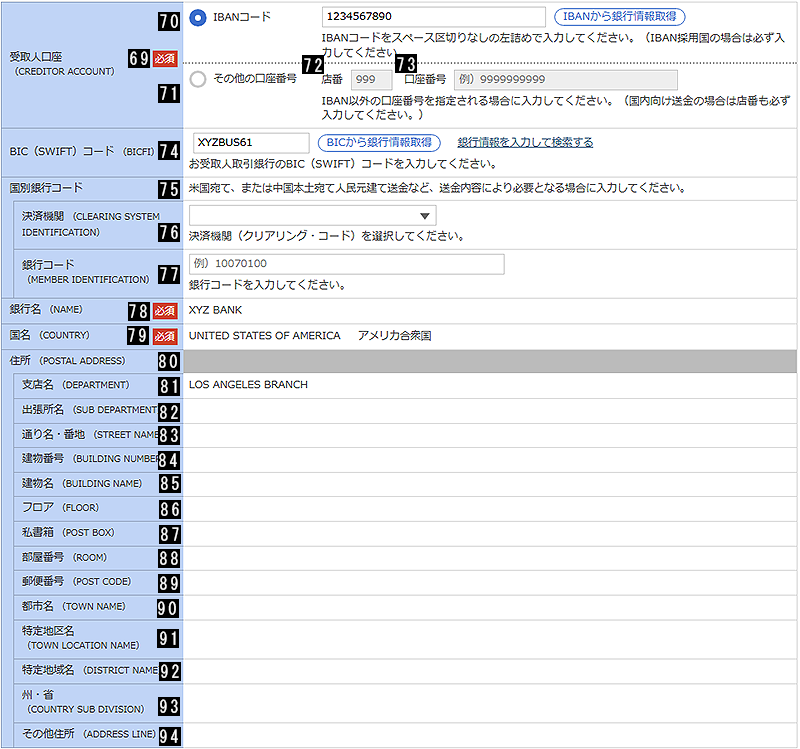The image size is (800, 749).
Task: Open the 決済機関 clearing system dropdown
Action: 312,215
